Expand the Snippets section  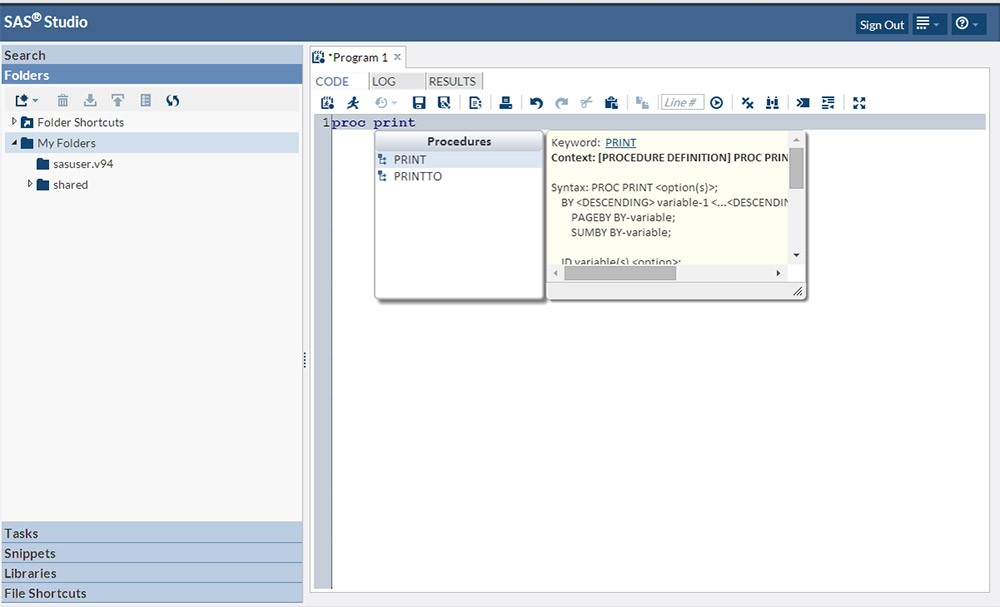152,553
